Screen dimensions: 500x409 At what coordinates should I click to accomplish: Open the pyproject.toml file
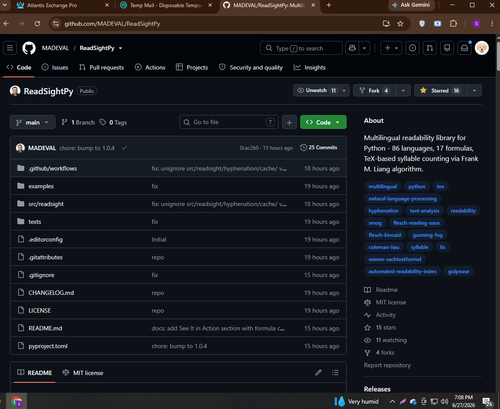pos(48,346)
